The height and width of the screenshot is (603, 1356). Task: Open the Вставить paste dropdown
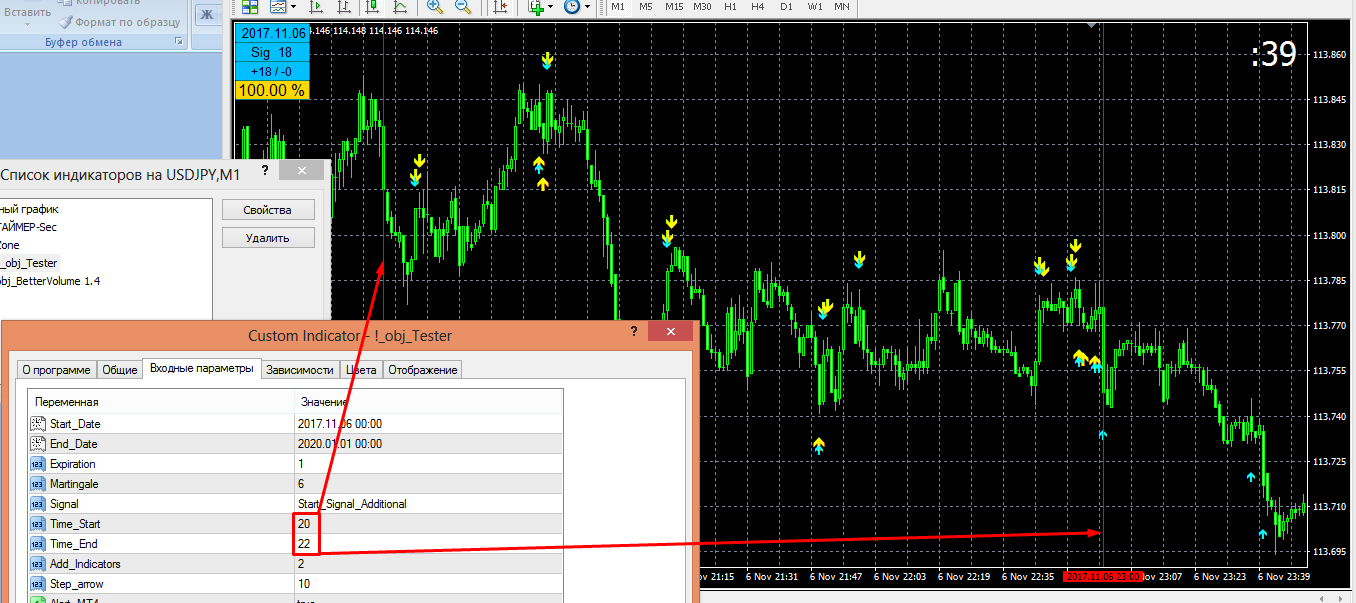tap(27, 17)
